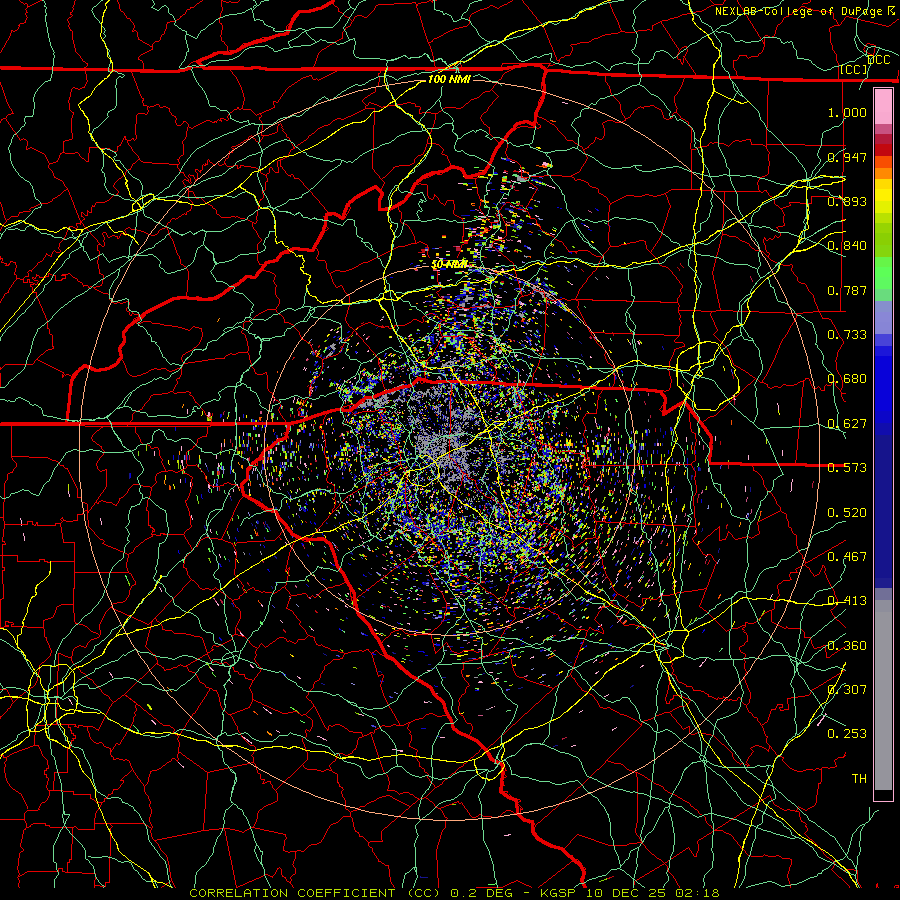Screen dimensions: 900x900
Task: Click the 0.2 DEG elevation text
Action: pos(482,893)
